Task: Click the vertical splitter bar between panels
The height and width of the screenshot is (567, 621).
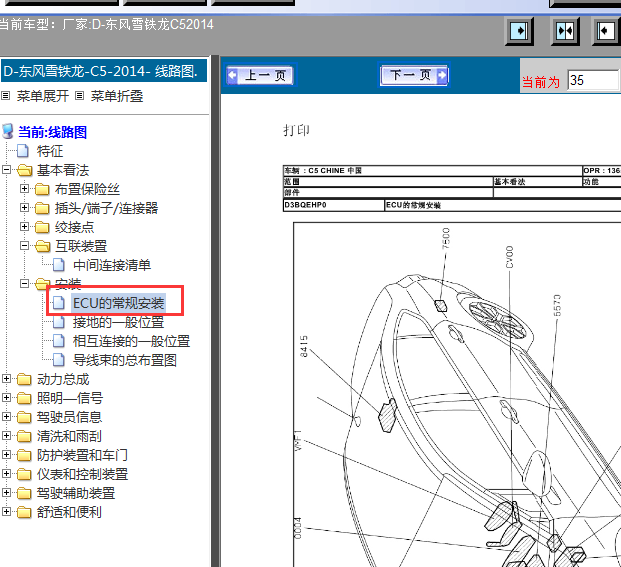Action: click(215, 311)
